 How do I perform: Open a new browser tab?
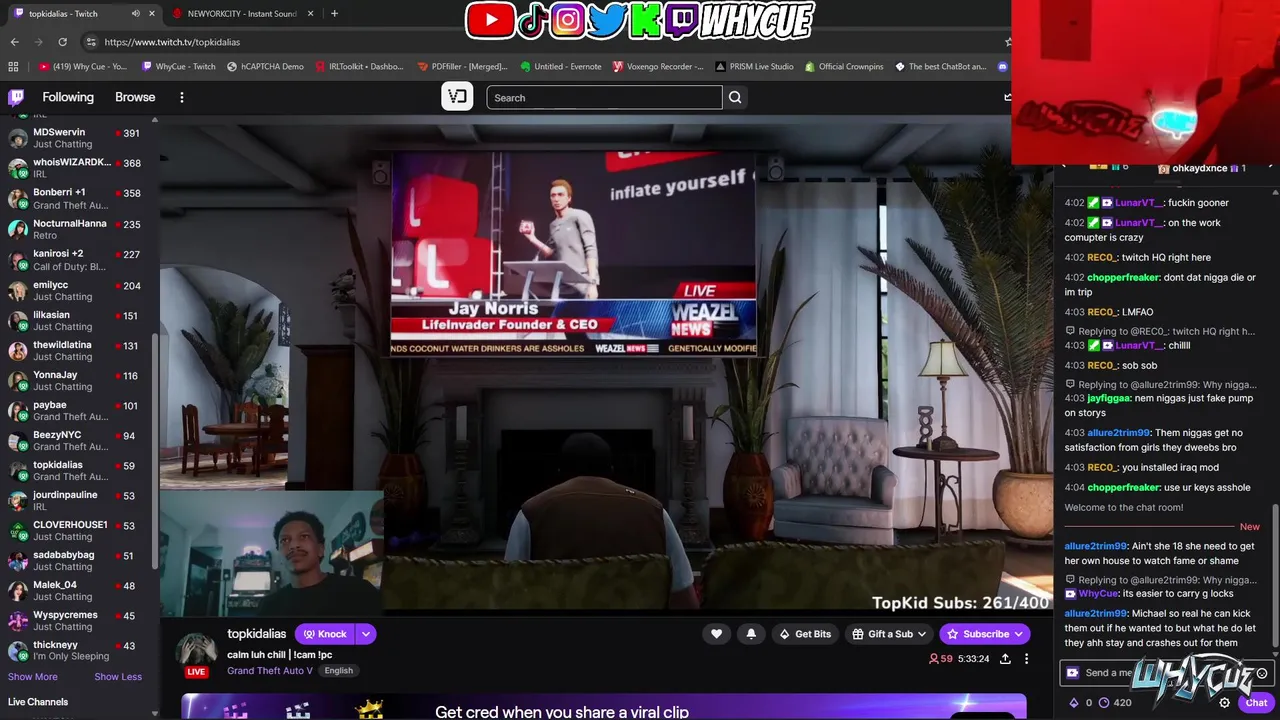pyautogui.click(x=334, y=13)
